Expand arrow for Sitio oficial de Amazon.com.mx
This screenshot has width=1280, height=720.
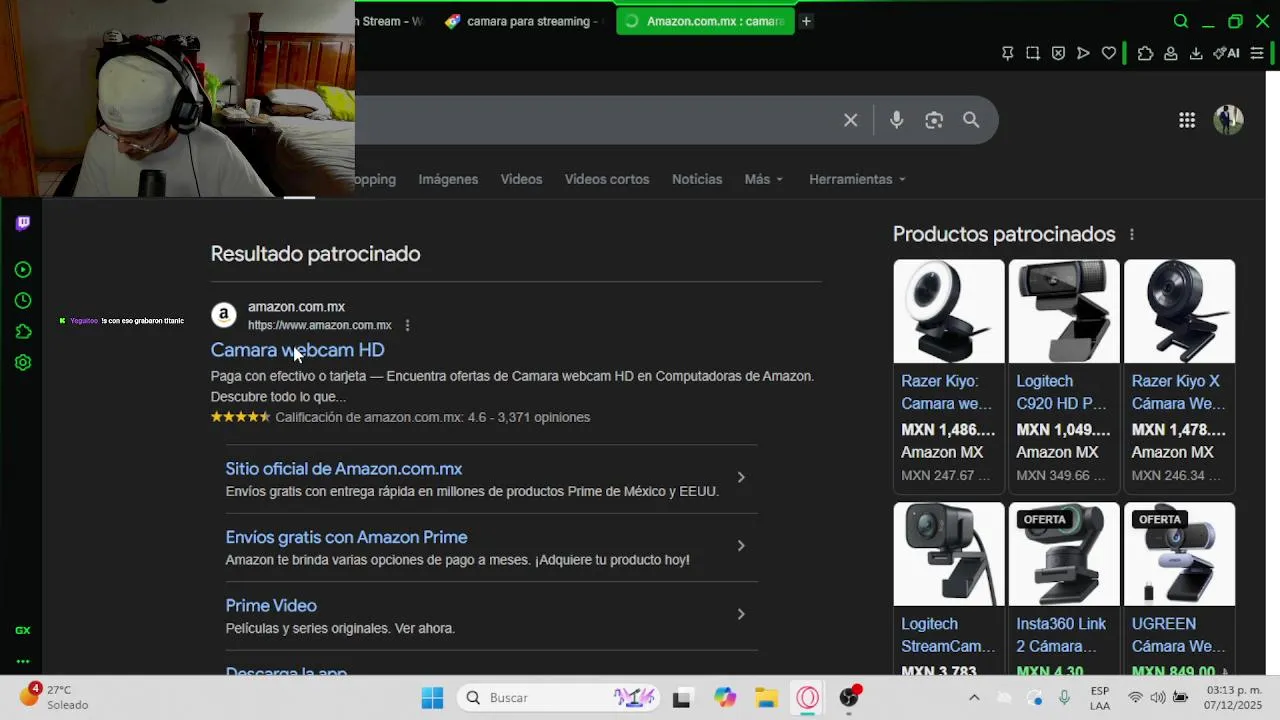pos(741,477)
